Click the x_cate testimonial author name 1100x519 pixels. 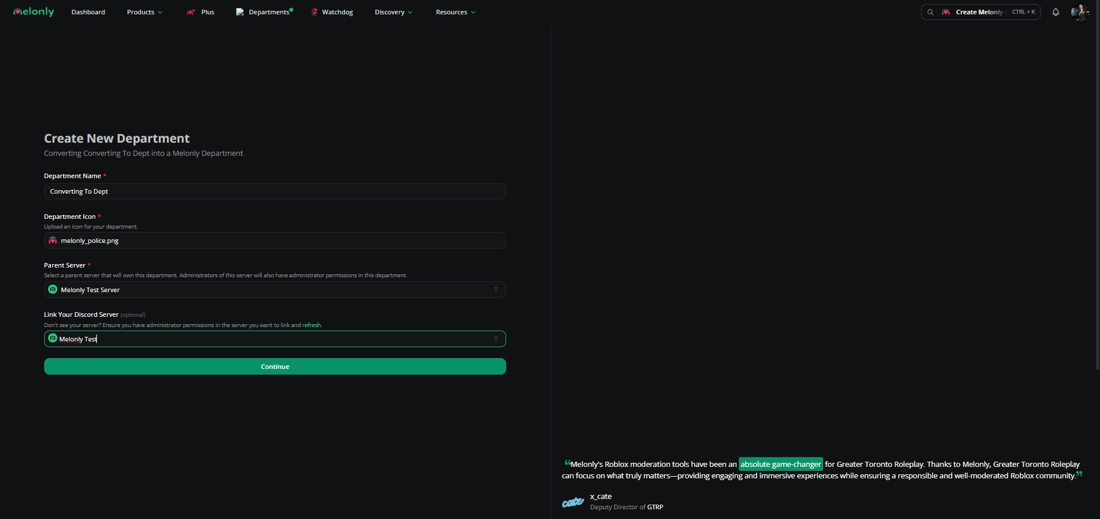(x=601, y=497)
